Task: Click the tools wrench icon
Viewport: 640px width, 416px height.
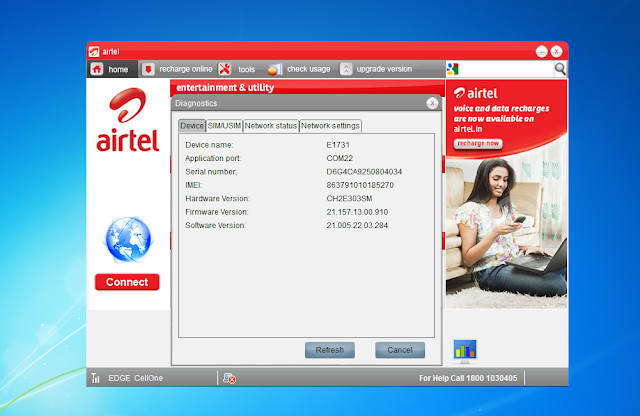Action: pyautogui.click(x=224, y=69)
